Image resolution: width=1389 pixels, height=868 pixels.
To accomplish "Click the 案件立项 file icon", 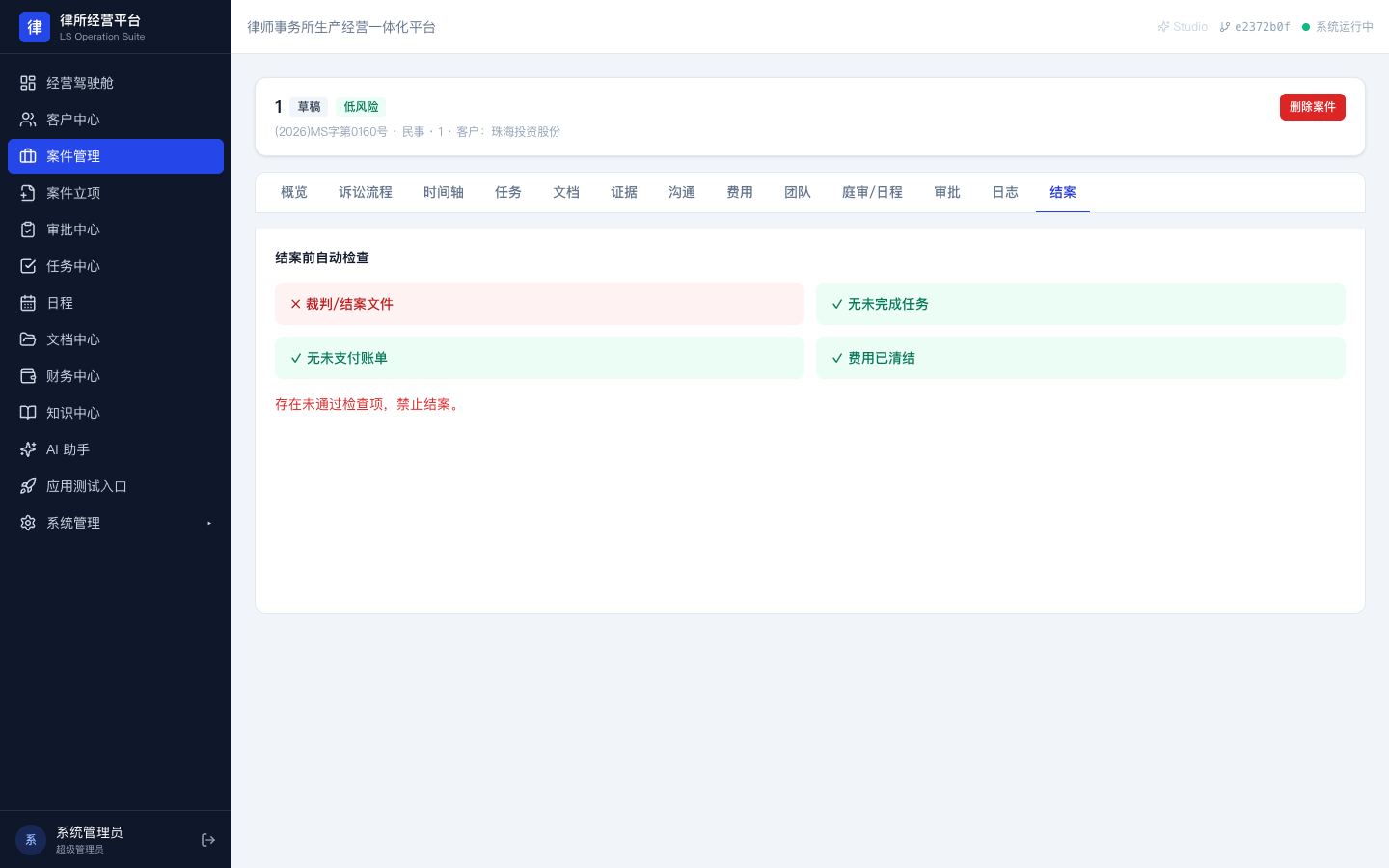I will click(x=28, y=193).
